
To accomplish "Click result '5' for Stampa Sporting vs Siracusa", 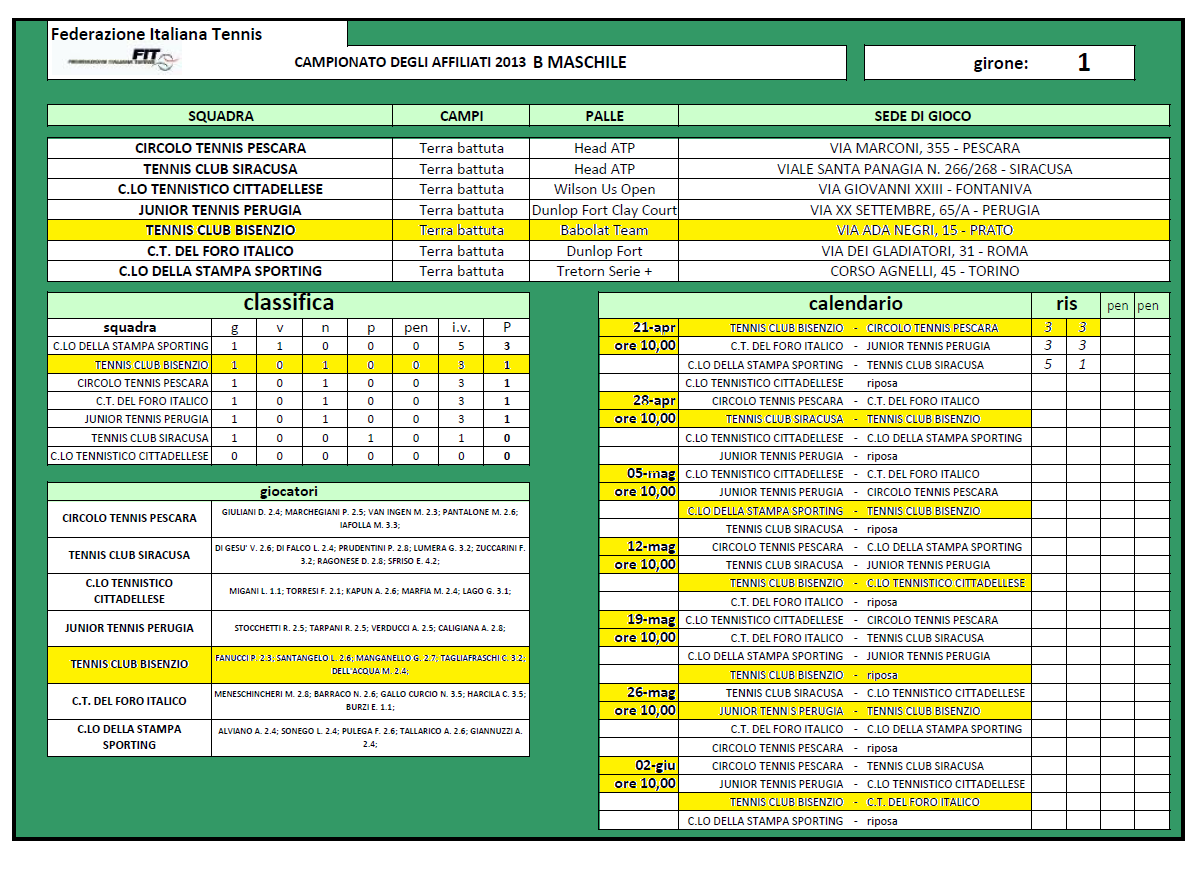I will click(x=1048, y=365).
